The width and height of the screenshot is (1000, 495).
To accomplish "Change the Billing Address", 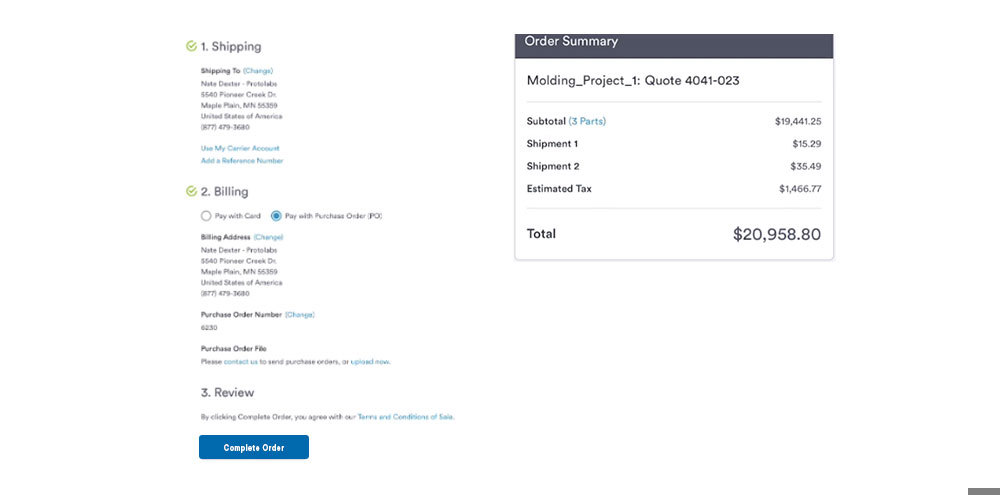I will [269, 237].
